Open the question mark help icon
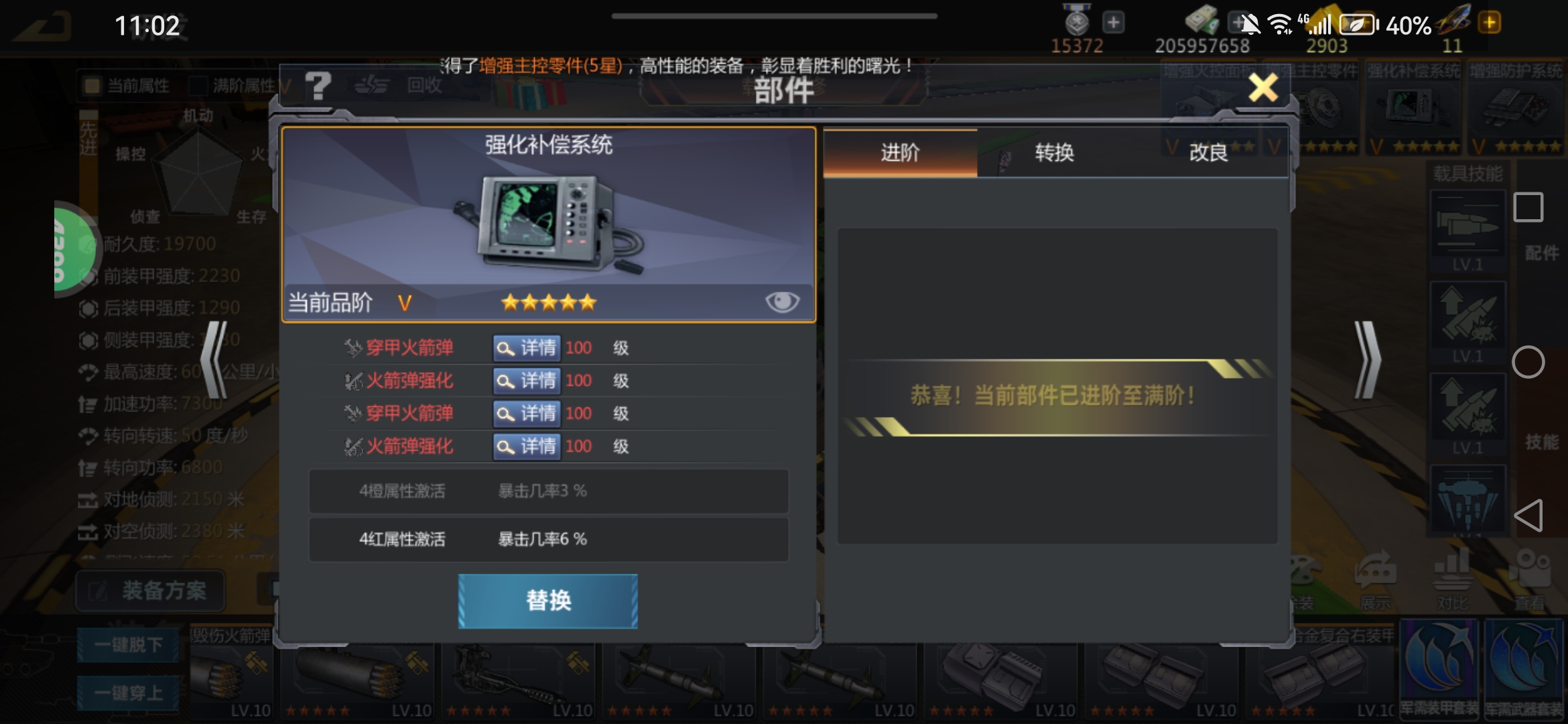Viewport: 1568px width, 724px height. (318, 86)
